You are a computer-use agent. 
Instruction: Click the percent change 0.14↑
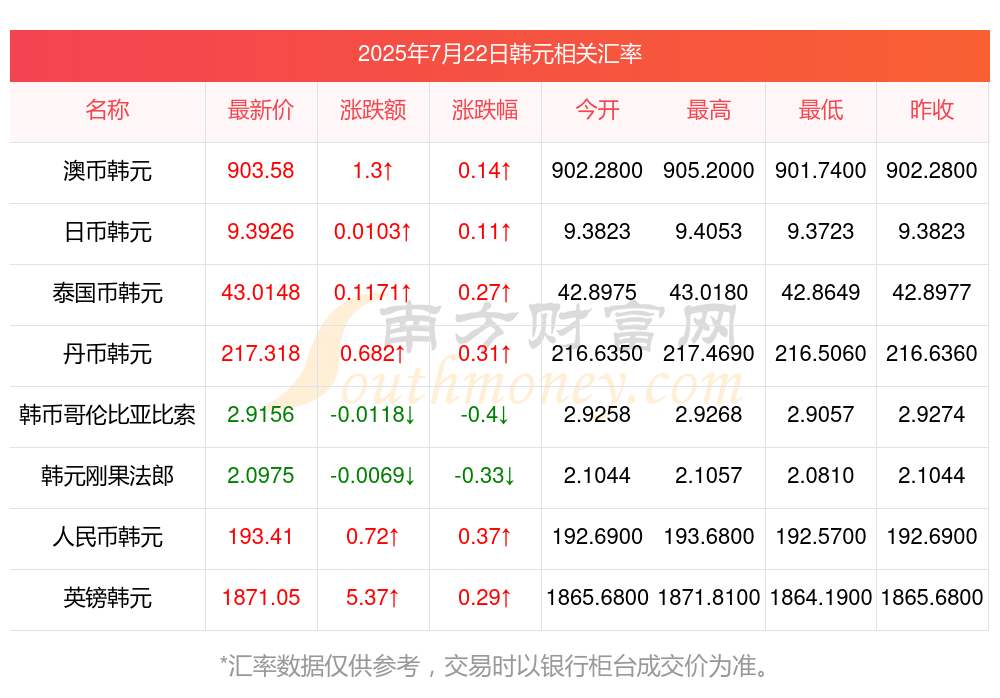coord(485,171)
